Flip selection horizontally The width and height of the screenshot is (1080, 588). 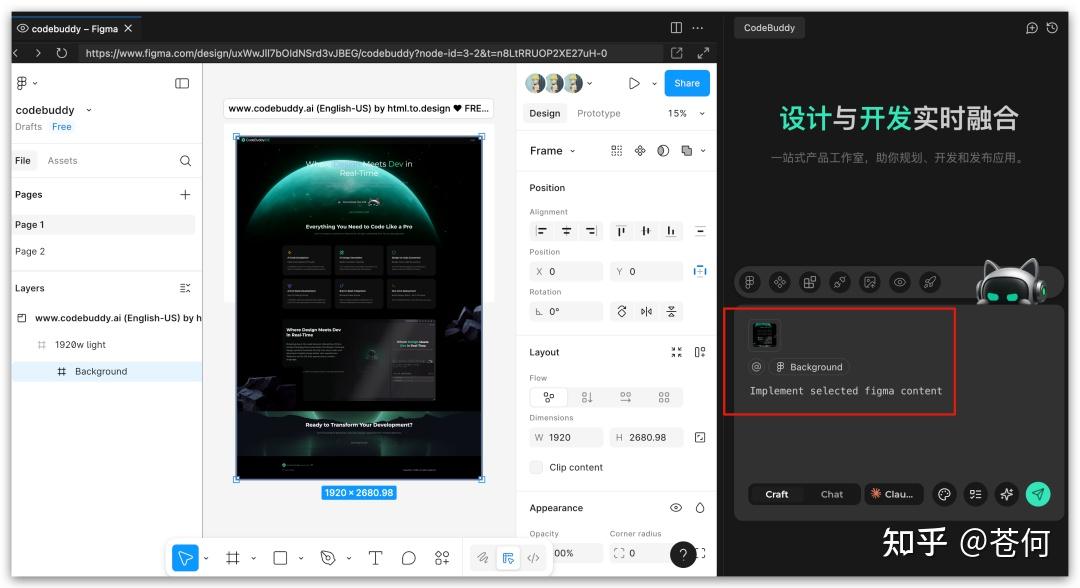click(x=646, y=311)
